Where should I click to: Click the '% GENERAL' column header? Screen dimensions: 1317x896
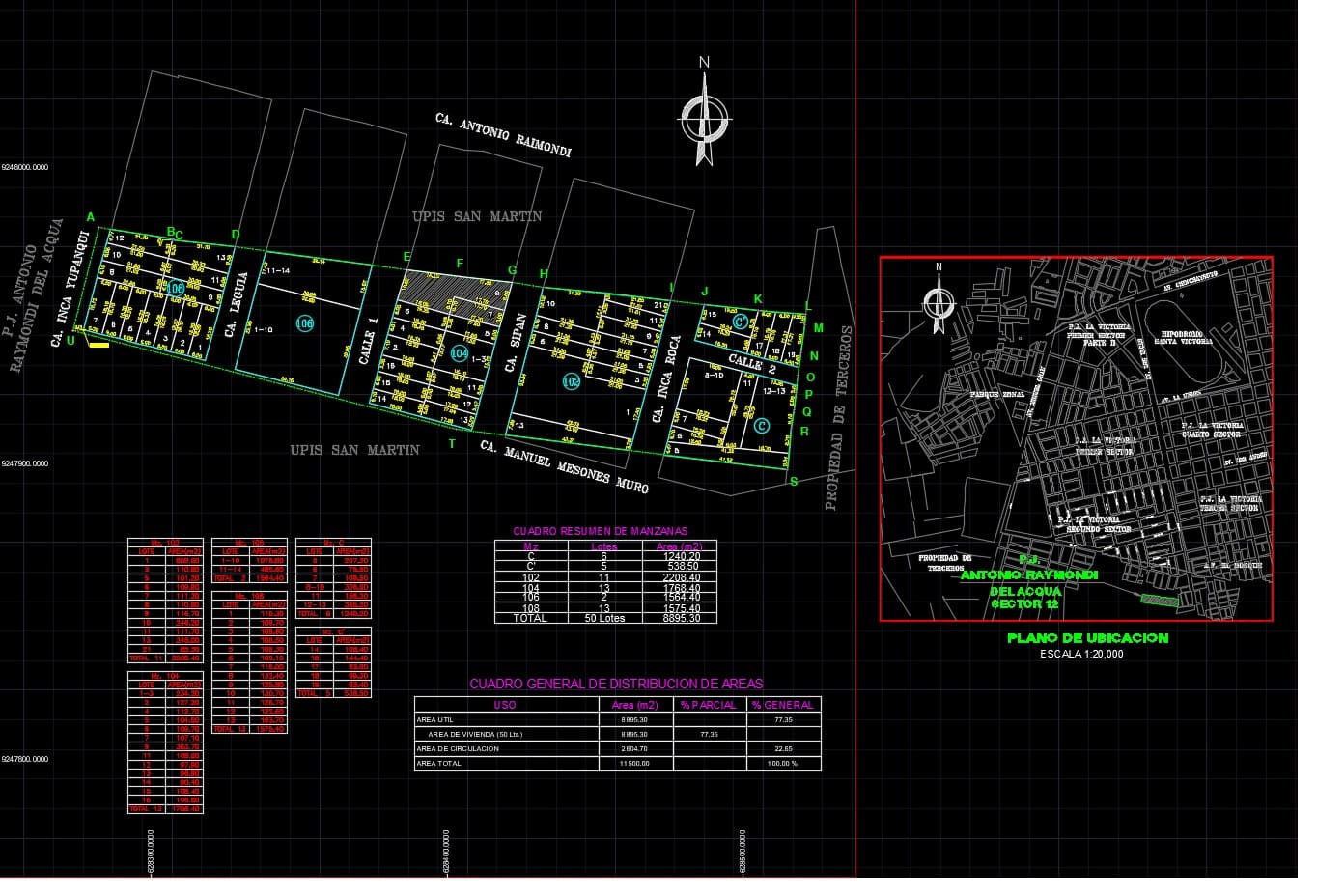pos(783,705)
